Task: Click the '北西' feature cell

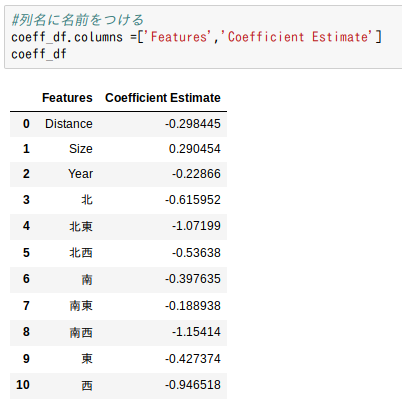Action: tap(81, 253)
